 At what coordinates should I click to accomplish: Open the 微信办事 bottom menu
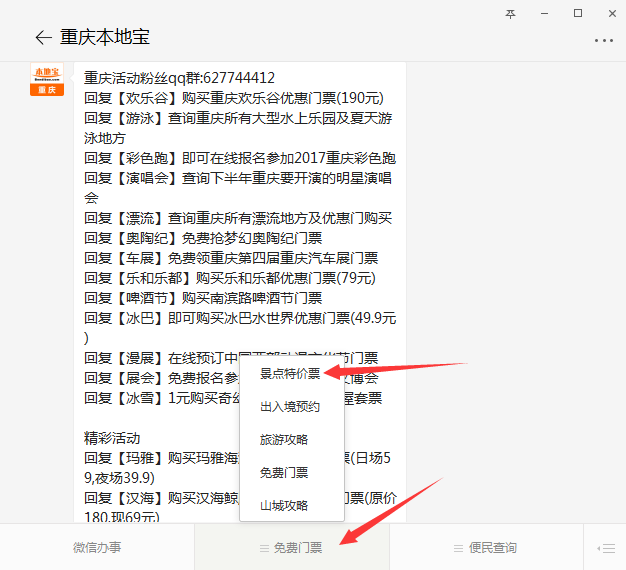tap(97, 547)
